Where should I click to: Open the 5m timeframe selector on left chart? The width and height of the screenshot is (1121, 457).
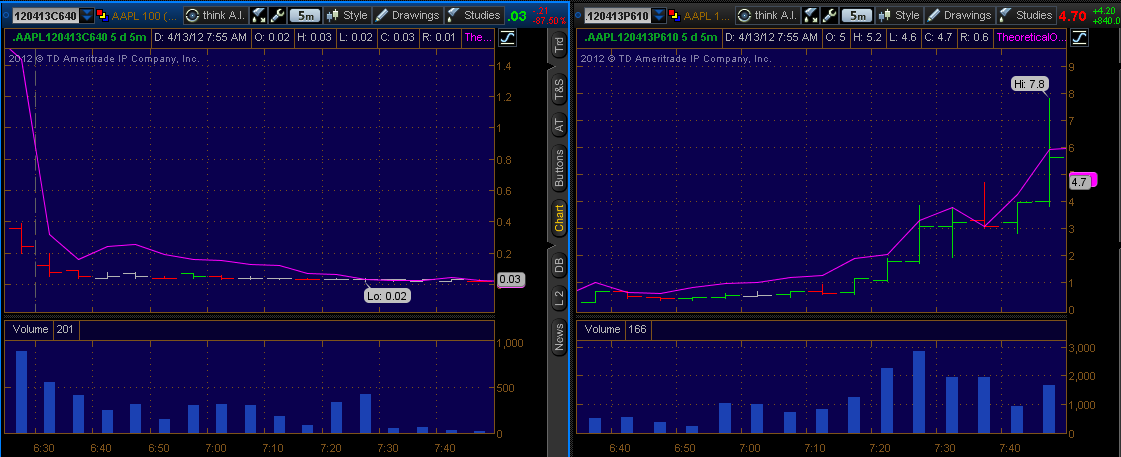[x=305, y=15]
